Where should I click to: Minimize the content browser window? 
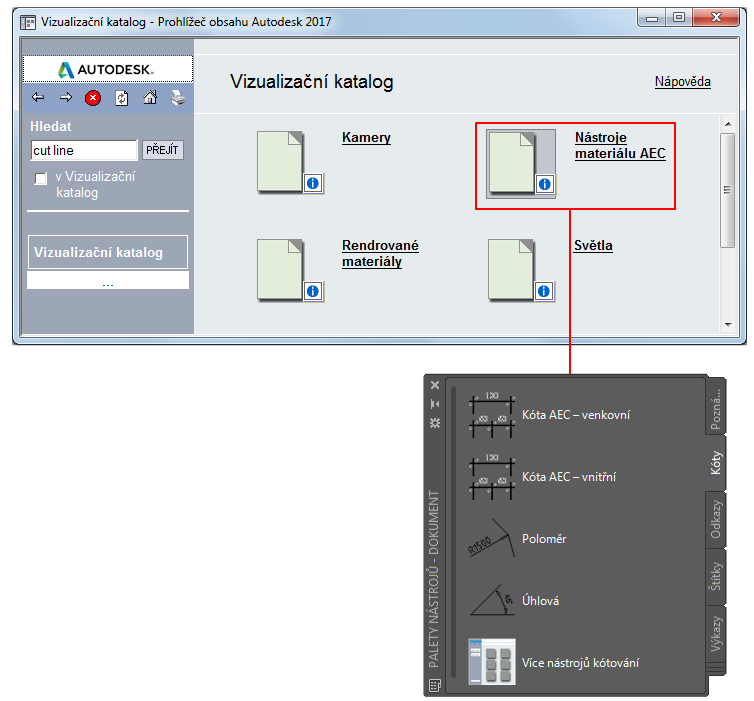[652, 18]
